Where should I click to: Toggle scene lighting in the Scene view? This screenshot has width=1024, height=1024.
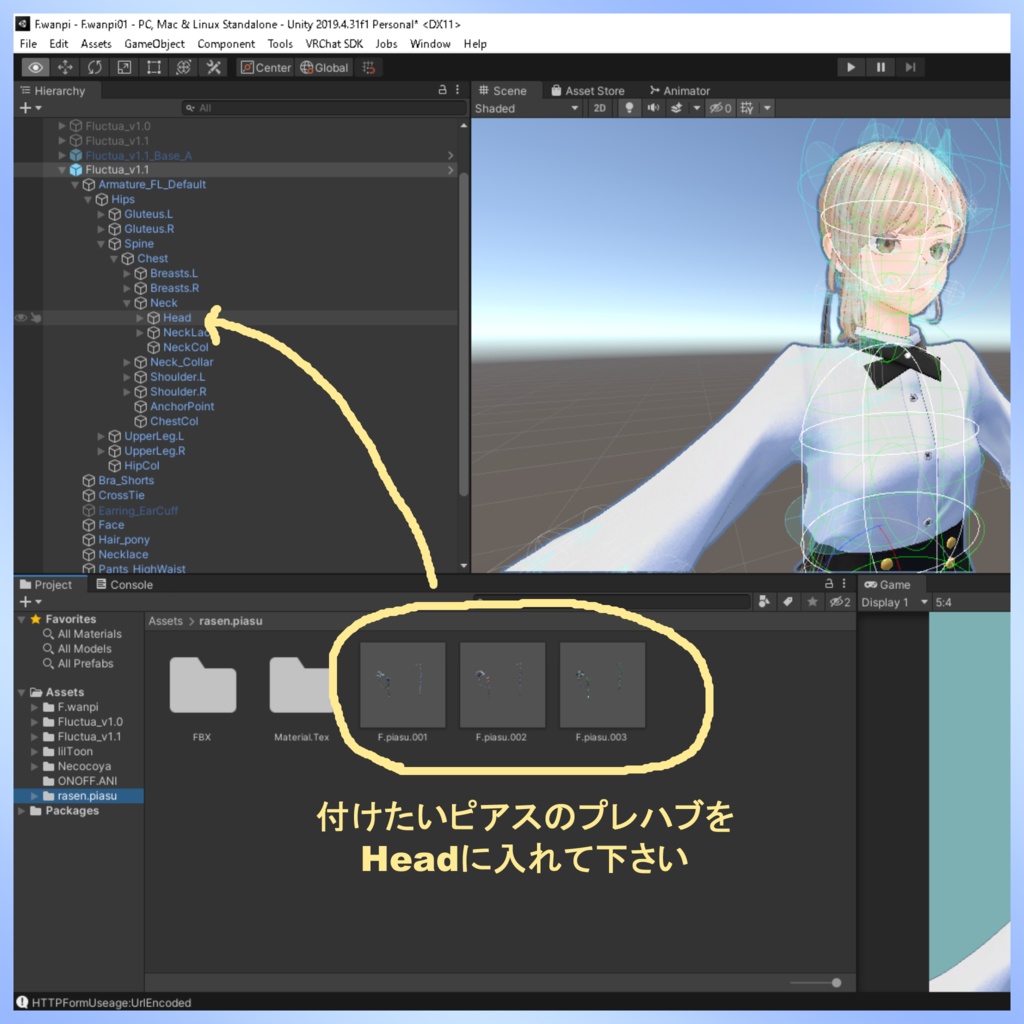[x=630, y=108]
